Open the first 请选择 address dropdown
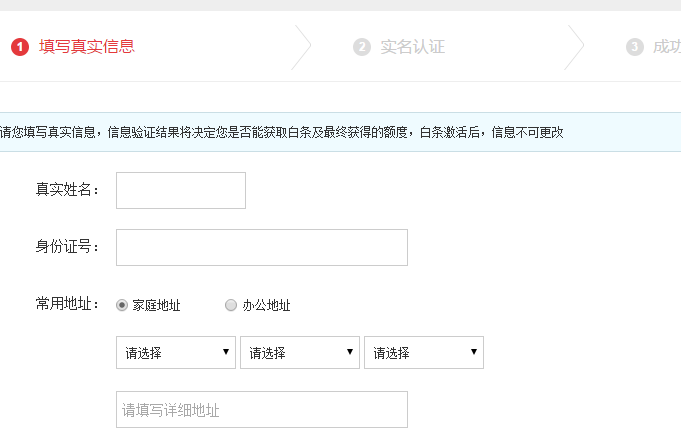The height and width of the screenshot is (434, 681). pos(176,352)
